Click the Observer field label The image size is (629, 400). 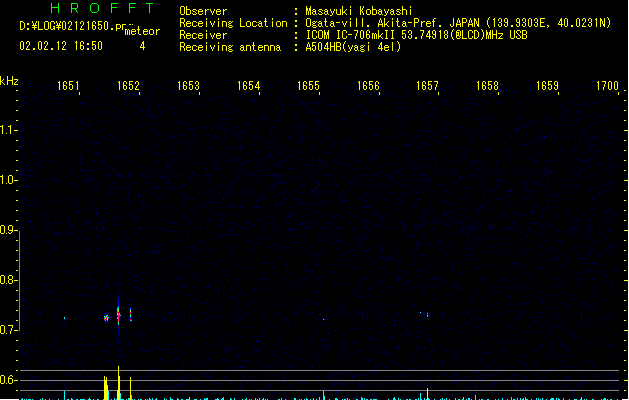(x=203, y=11)
